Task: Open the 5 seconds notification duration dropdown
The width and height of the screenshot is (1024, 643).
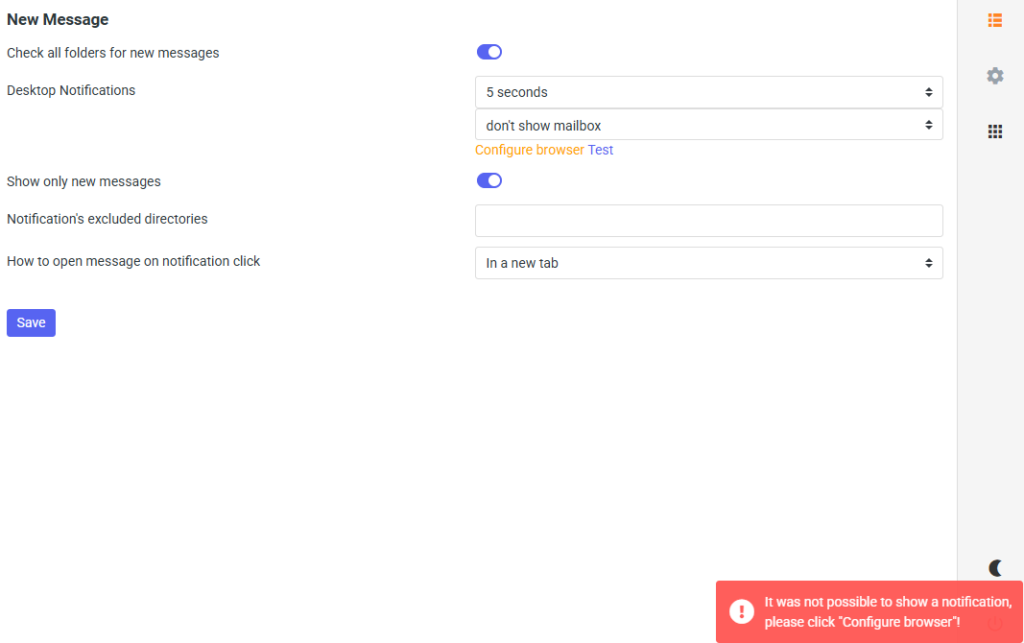Action: [x=709, y=92]
